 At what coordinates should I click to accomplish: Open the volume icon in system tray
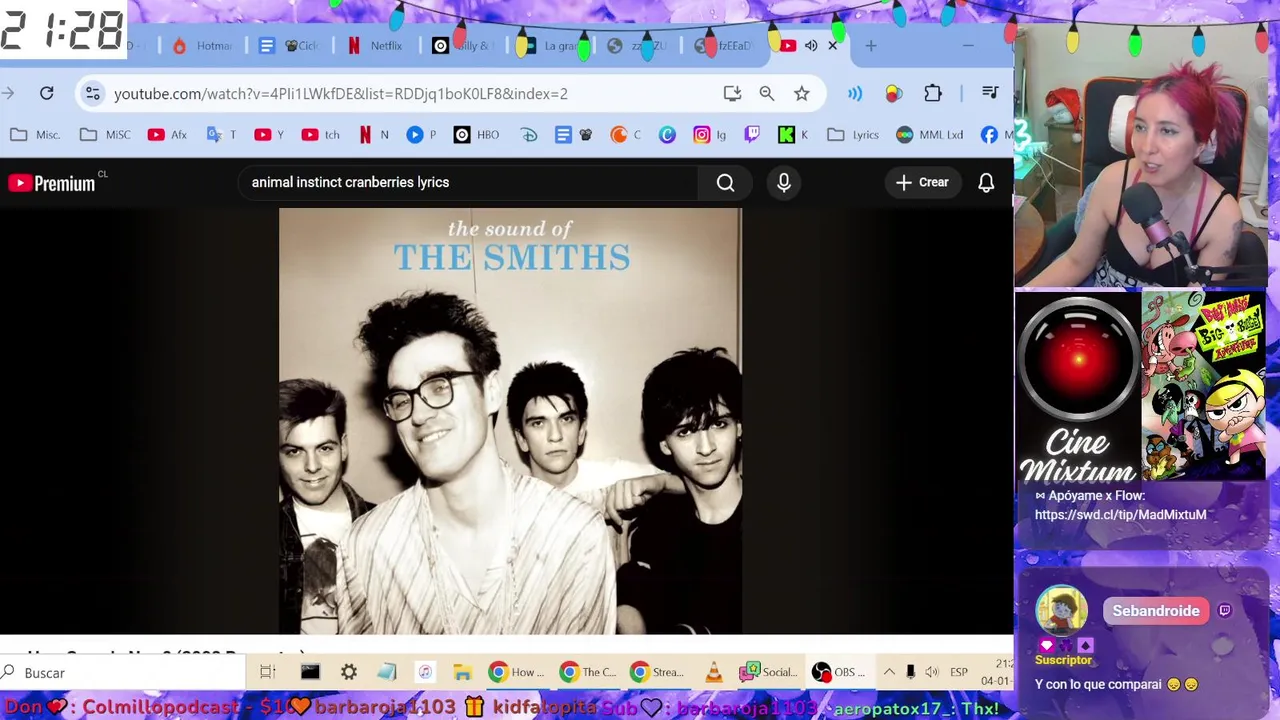pyautogui.click(x=931, y=672)
